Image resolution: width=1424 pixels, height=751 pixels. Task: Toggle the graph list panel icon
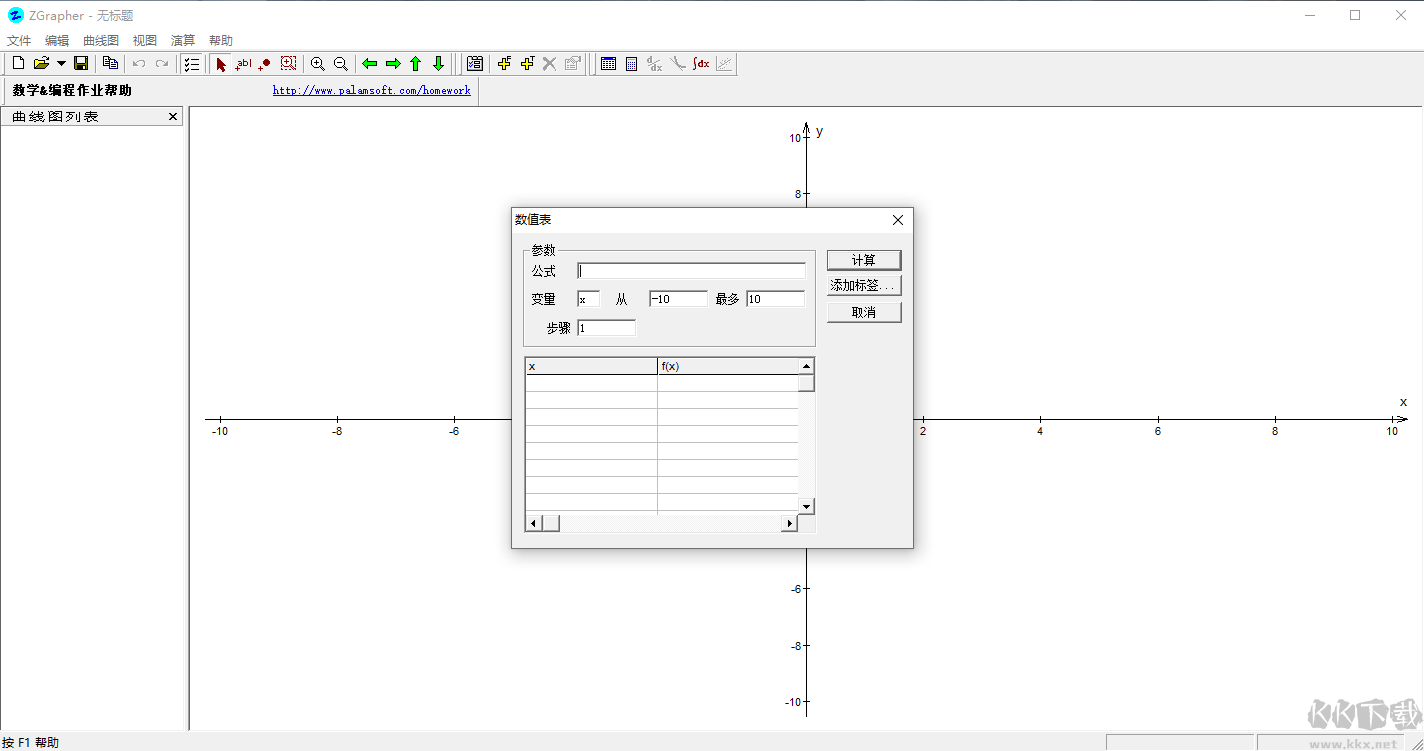pos(192,64)
